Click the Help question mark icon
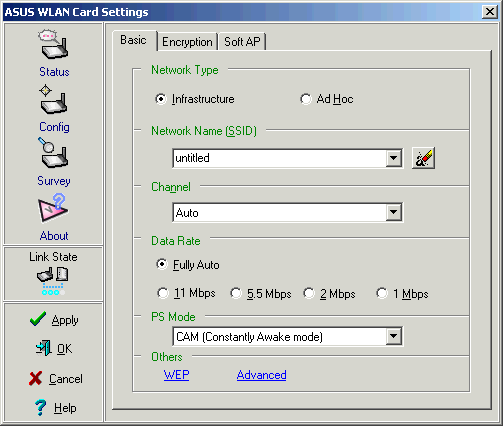The height and width of the screenshot is (426, 503). tap(40, 407)
